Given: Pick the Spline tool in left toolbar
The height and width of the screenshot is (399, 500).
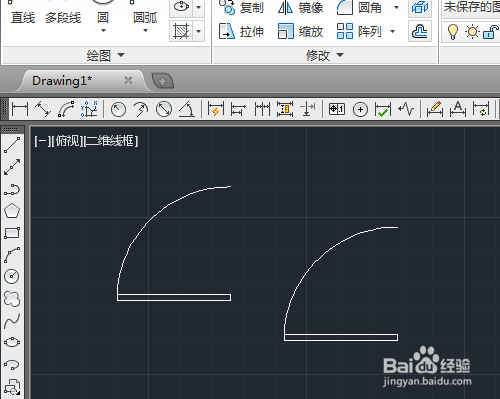Looking at the screenshot, I should point(12,321).
